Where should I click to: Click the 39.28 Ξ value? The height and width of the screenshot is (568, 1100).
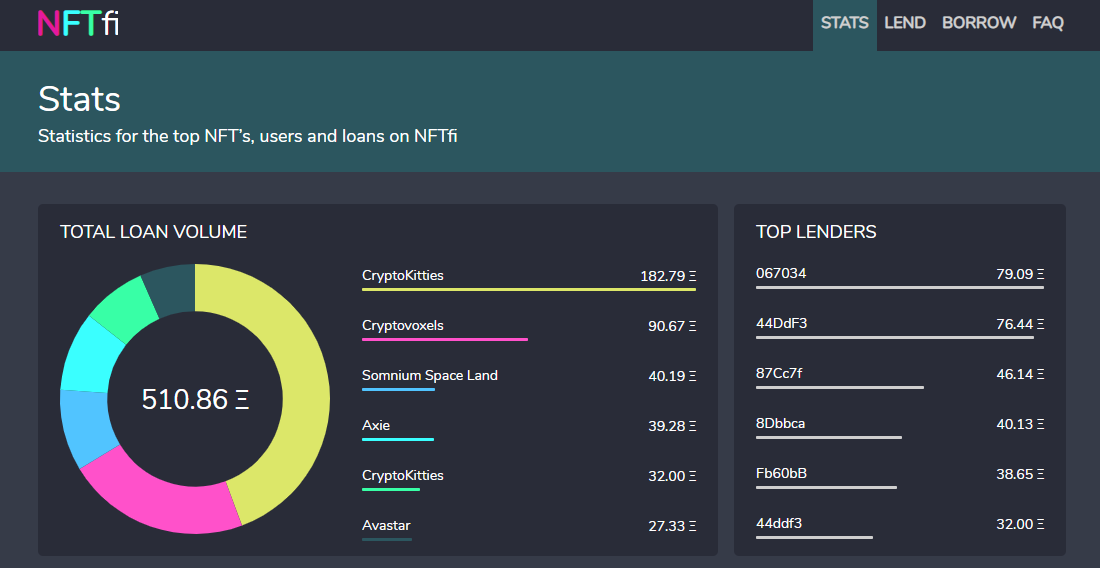(x=672, y=426)
